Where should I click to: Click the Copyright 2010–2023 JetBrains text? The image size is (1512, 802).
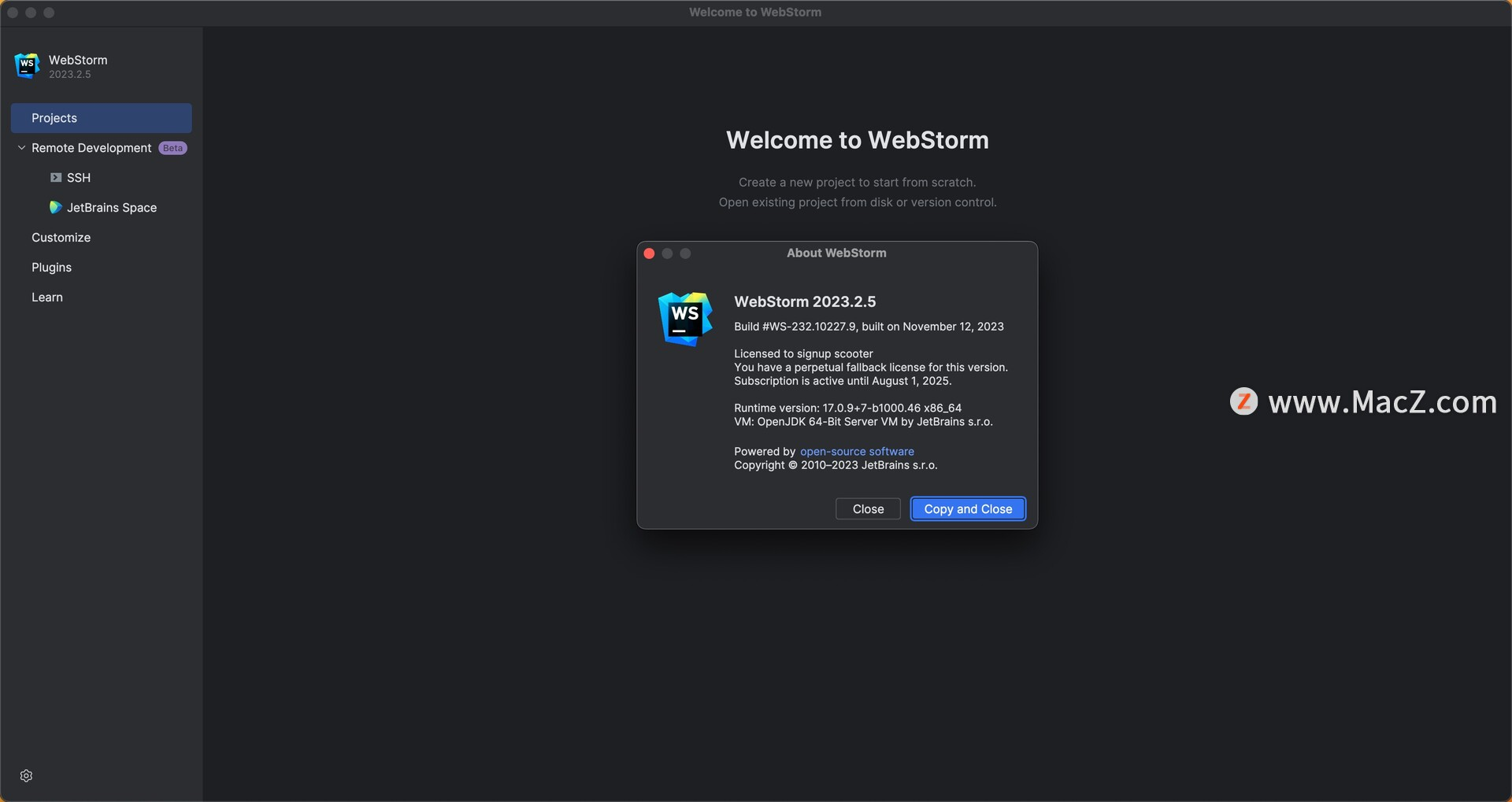click(836, 465)
